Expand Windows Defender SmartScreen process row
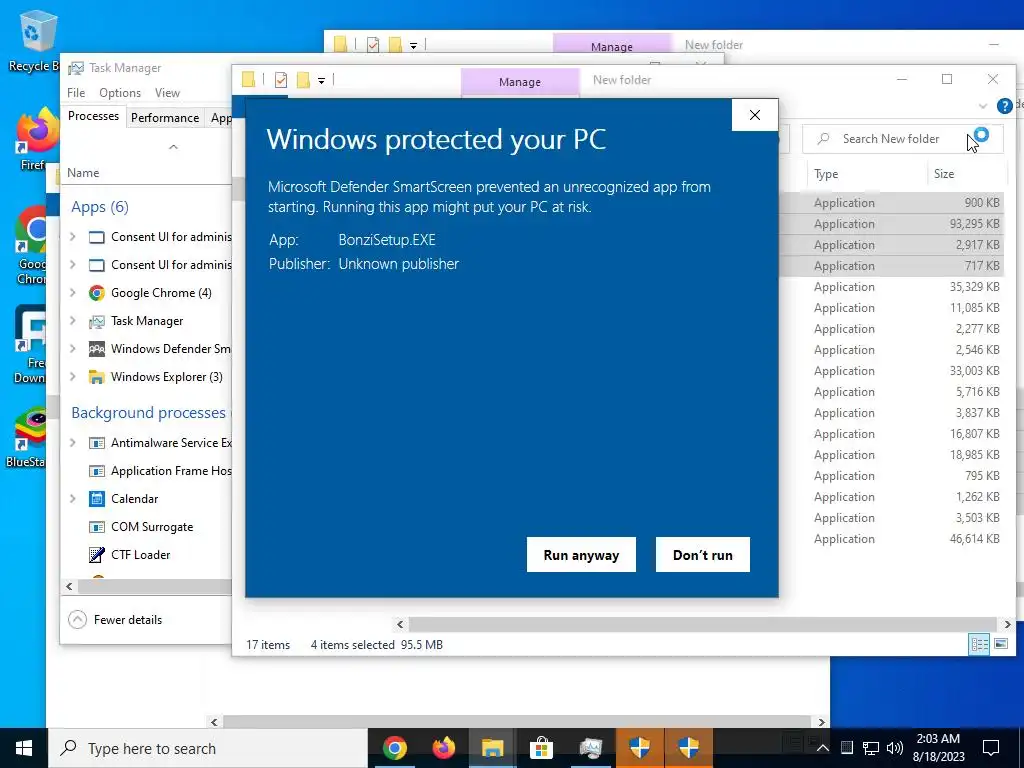Screen dimensions: 1024x768 pos(72,349)
